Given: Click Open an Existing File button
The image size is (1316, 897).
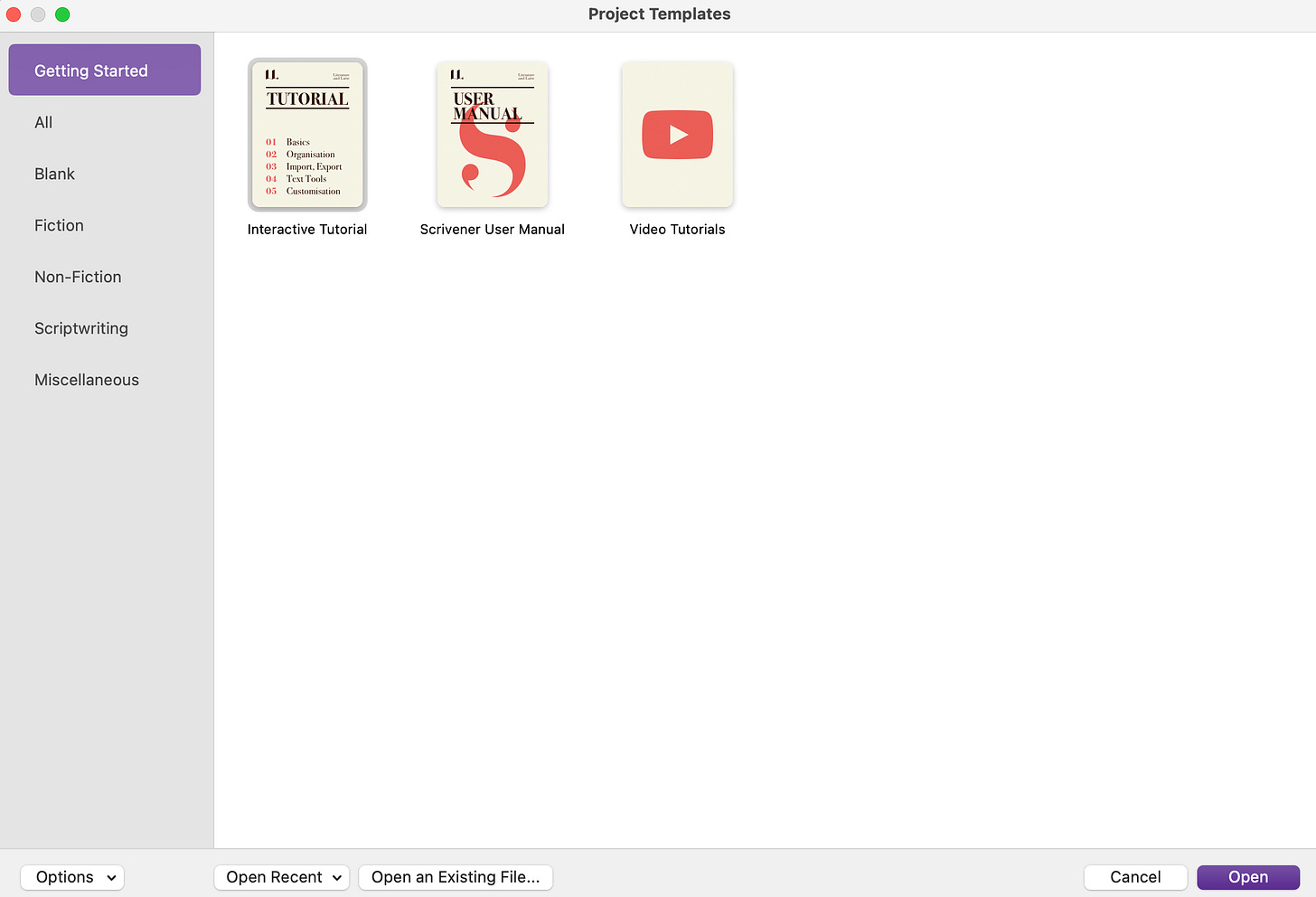Looking at the screenshot, I should coord(456,877).
